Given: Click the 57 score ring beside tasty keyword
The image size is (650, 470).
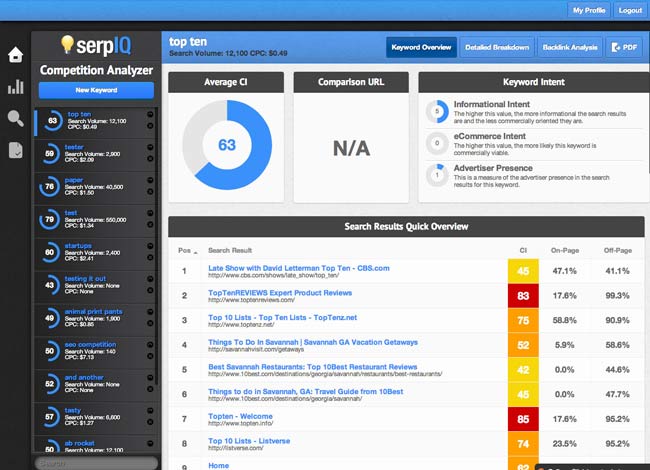Looking at the screenshot, I should [49, 417].
